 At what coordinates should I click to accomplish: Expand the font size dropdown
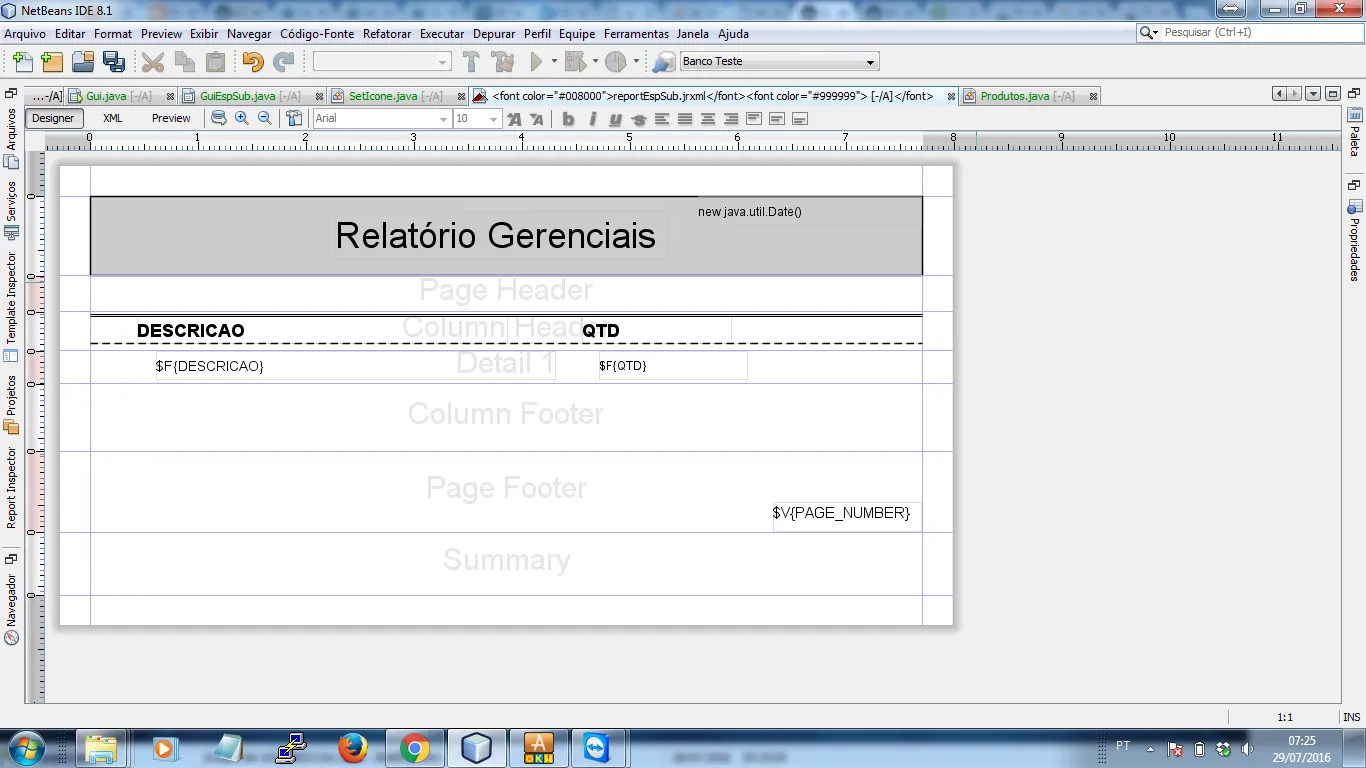[493, 119]
